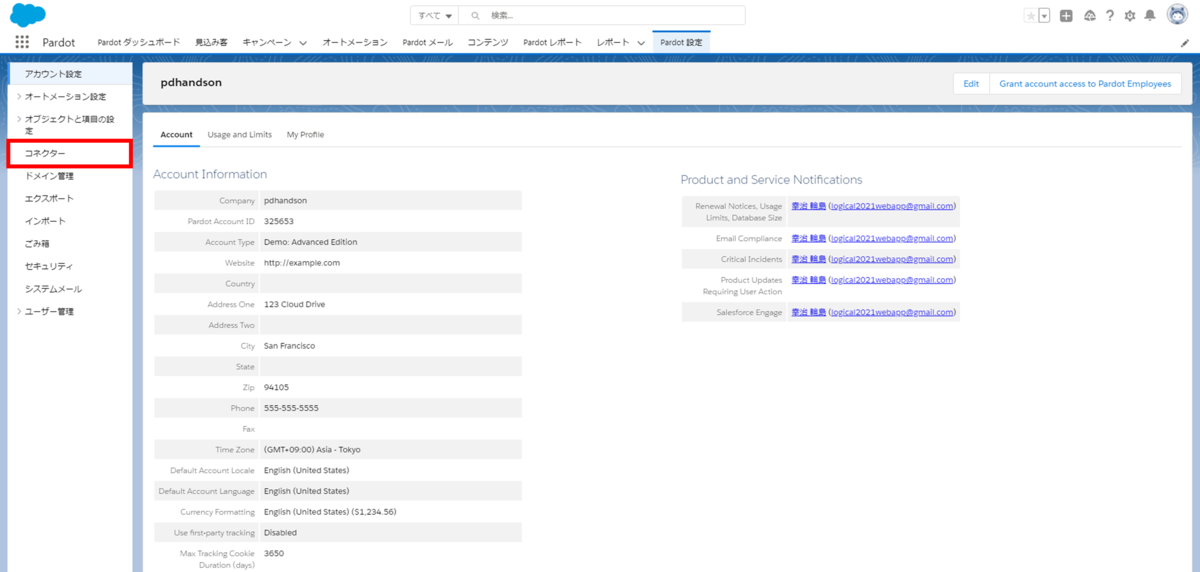
Task: Click the 123 Cloud Drive address value
Action: [x=294, y=304]
